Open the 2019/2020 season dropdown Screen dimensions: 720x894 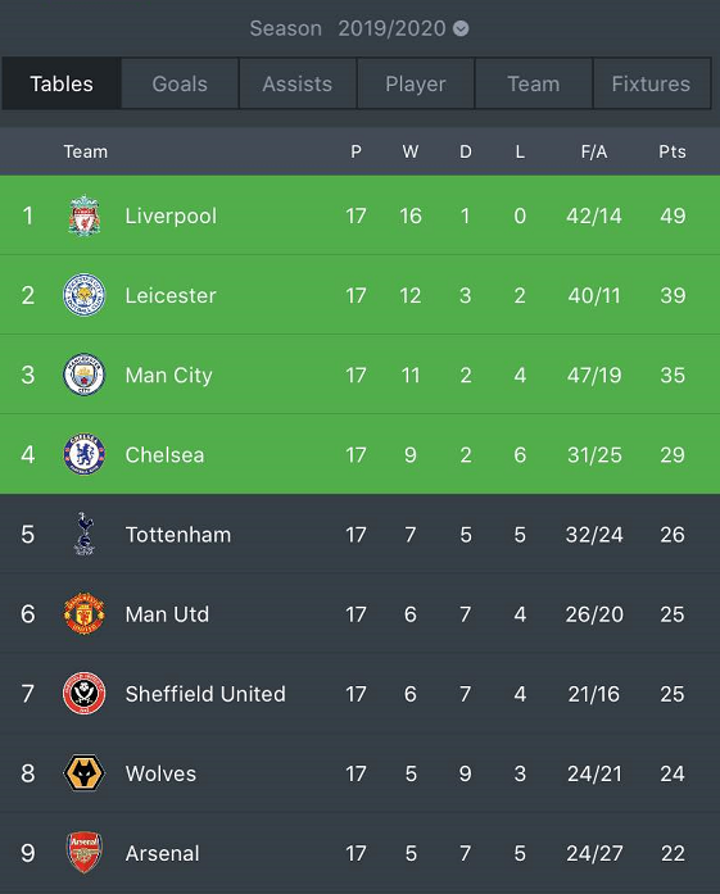[402, 28]
